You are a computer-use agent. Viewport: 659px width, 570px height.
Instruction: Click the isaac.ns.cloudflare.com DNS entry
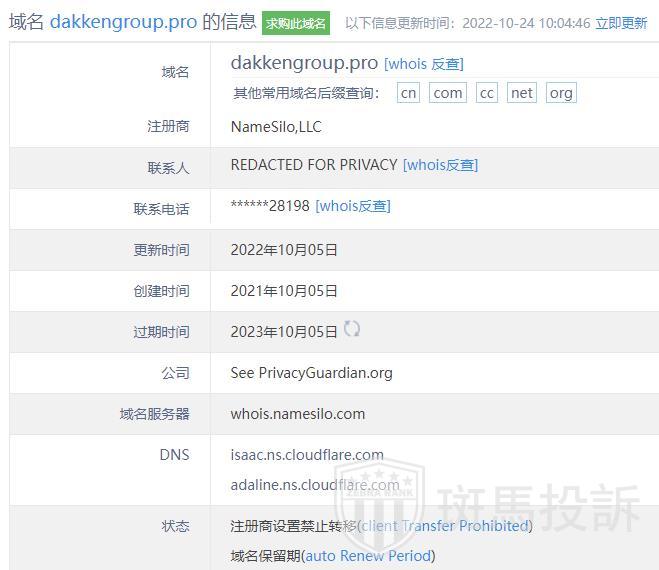[307, 455]
